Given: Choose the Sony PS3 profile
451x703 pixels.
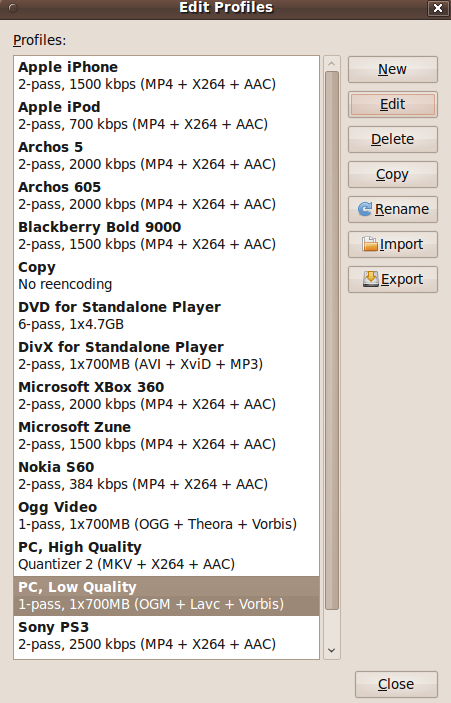Looking at the screenshot, I should 166,636.
